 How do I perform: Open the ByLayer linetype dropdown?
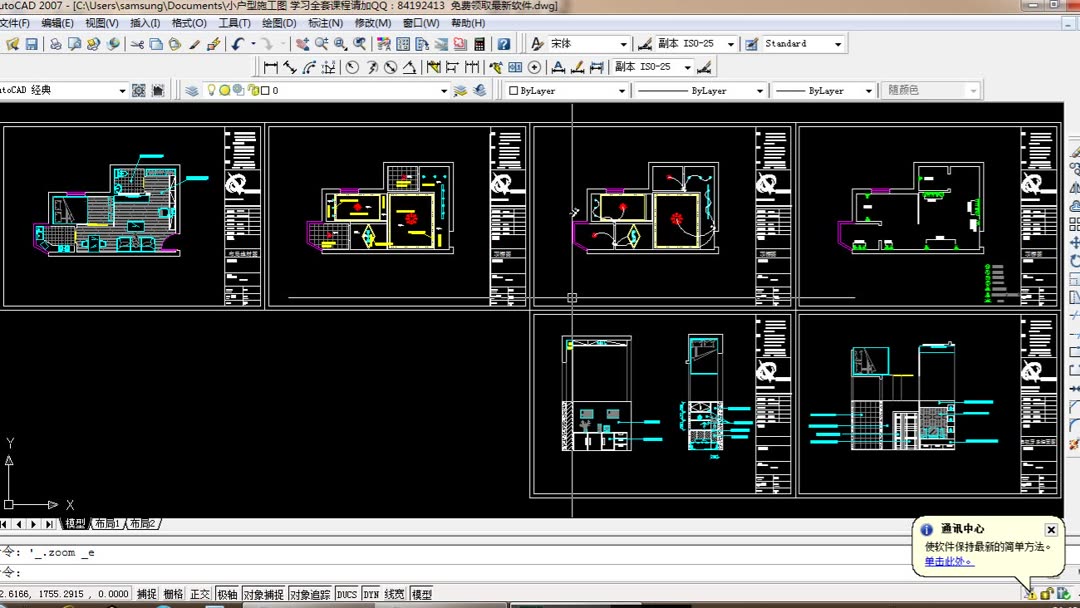pos(700,90)
